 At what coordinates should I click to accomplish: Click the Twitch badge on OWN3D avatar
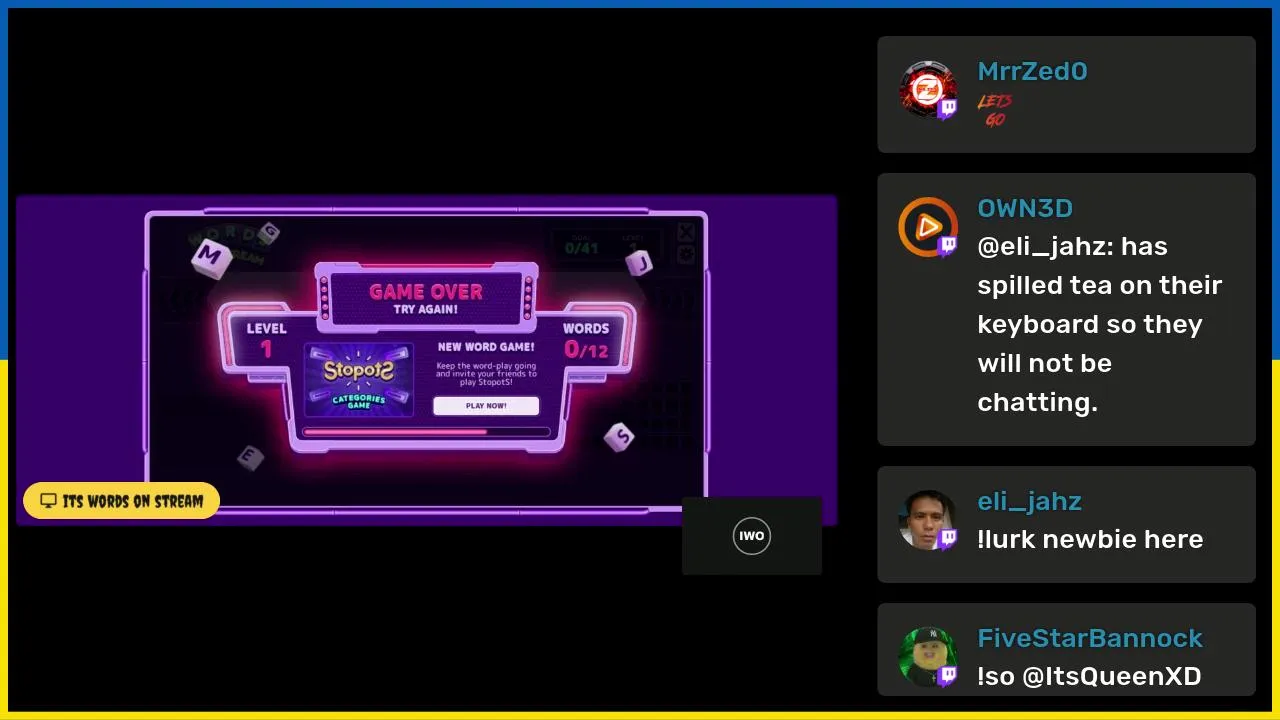pyautogui.click(x=947, y=245)
